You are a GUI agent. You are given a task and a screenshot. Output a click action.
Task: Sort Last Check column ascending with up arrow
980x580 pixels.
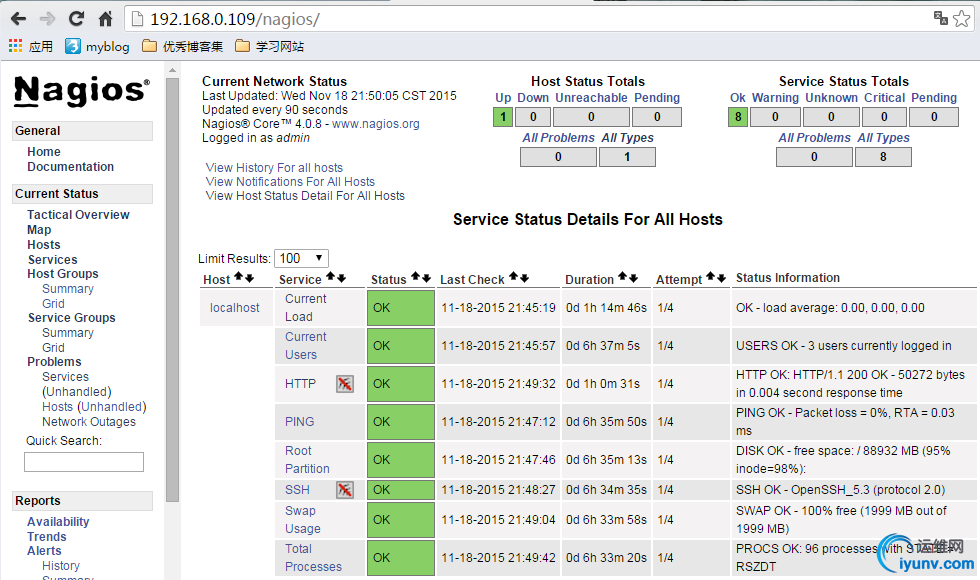[x=514, y=277]
